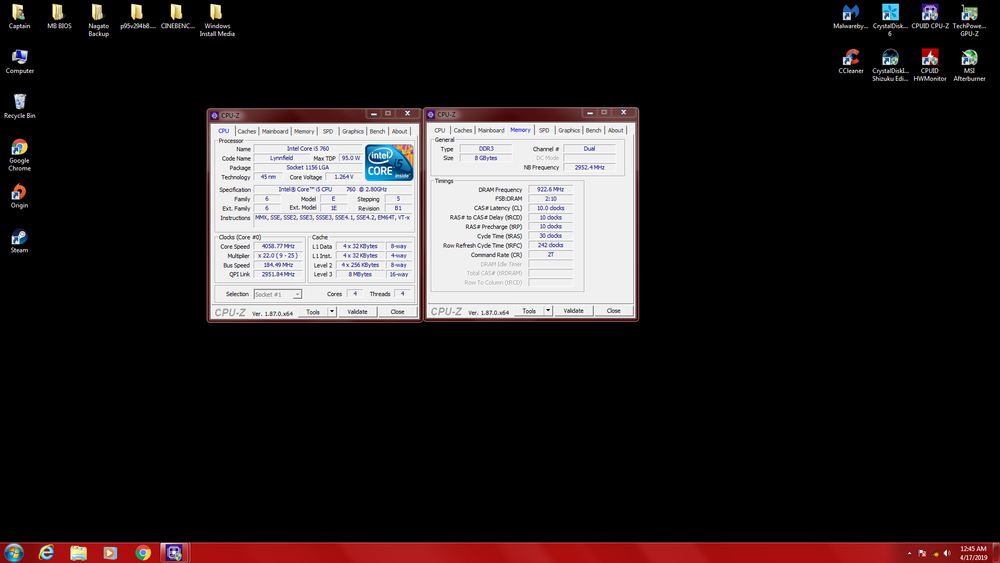Click the Core Voltage 1.264 V value
The width and height of the screenshot is (1000, 563).
point(344,177)
